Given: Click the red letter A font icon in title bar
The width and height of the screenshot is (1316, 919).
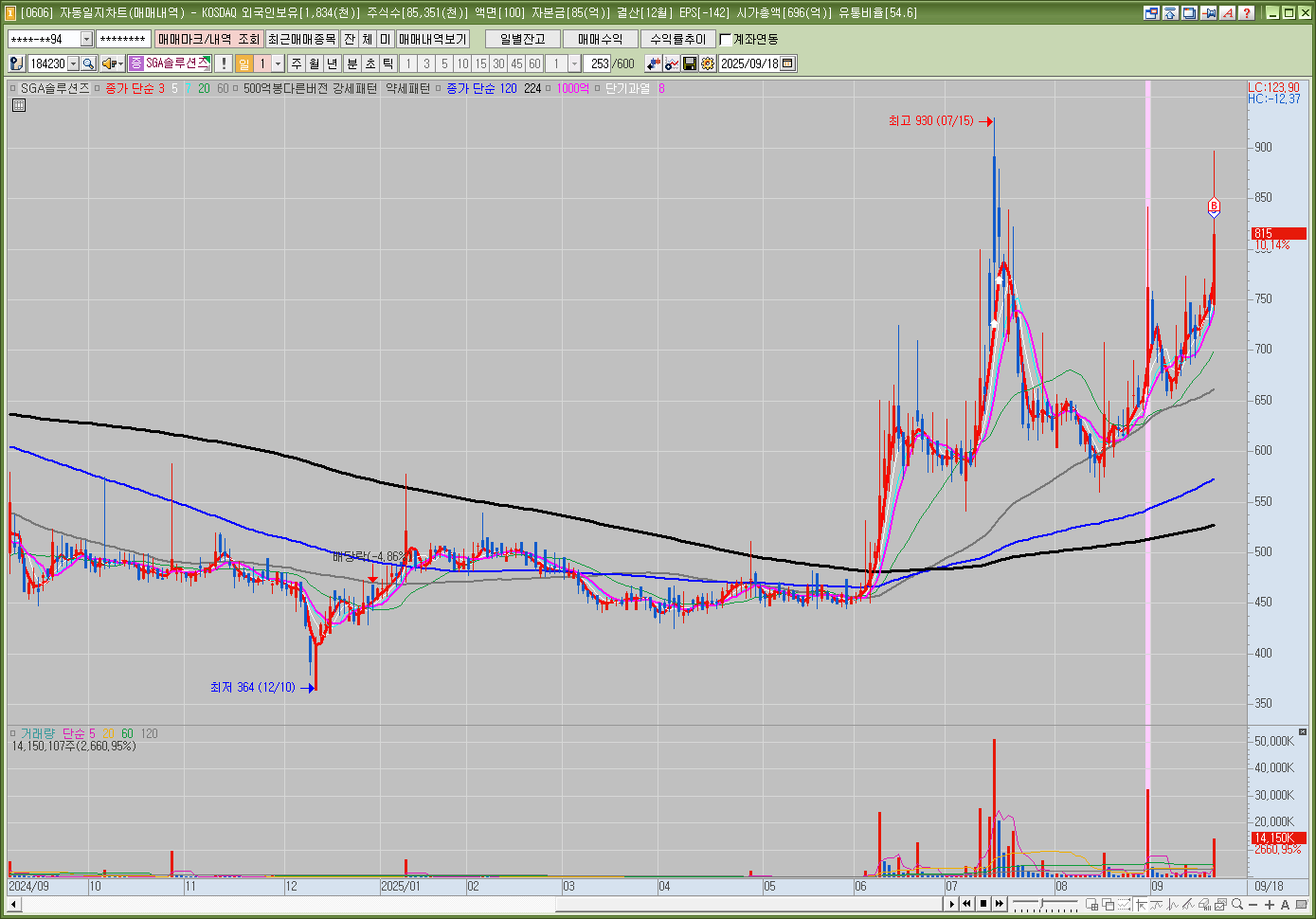Looking at the screenshot, I should click(x=1227, y=12).
